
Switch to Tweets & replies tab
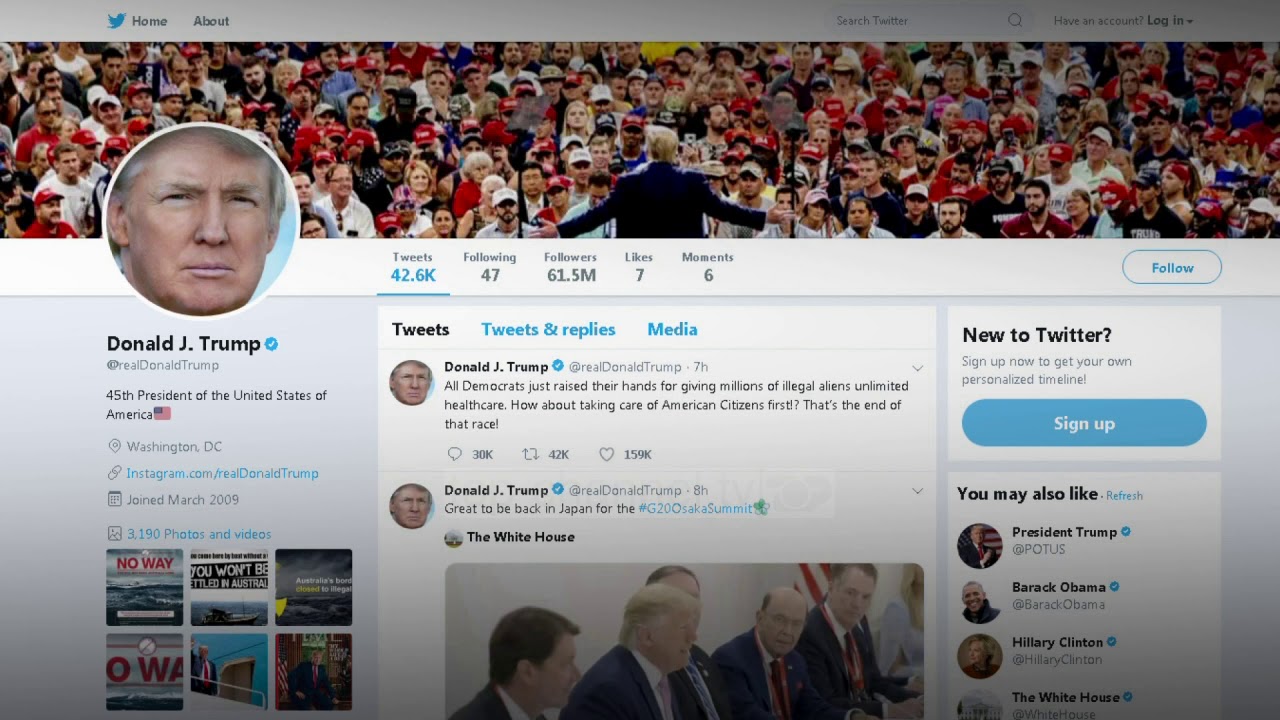(x=548, y=329)
